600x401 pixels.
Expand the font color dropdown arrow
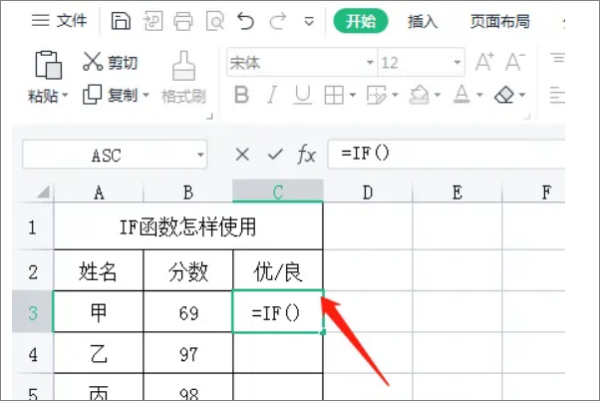pyautogui.click(x=479, y=95)
